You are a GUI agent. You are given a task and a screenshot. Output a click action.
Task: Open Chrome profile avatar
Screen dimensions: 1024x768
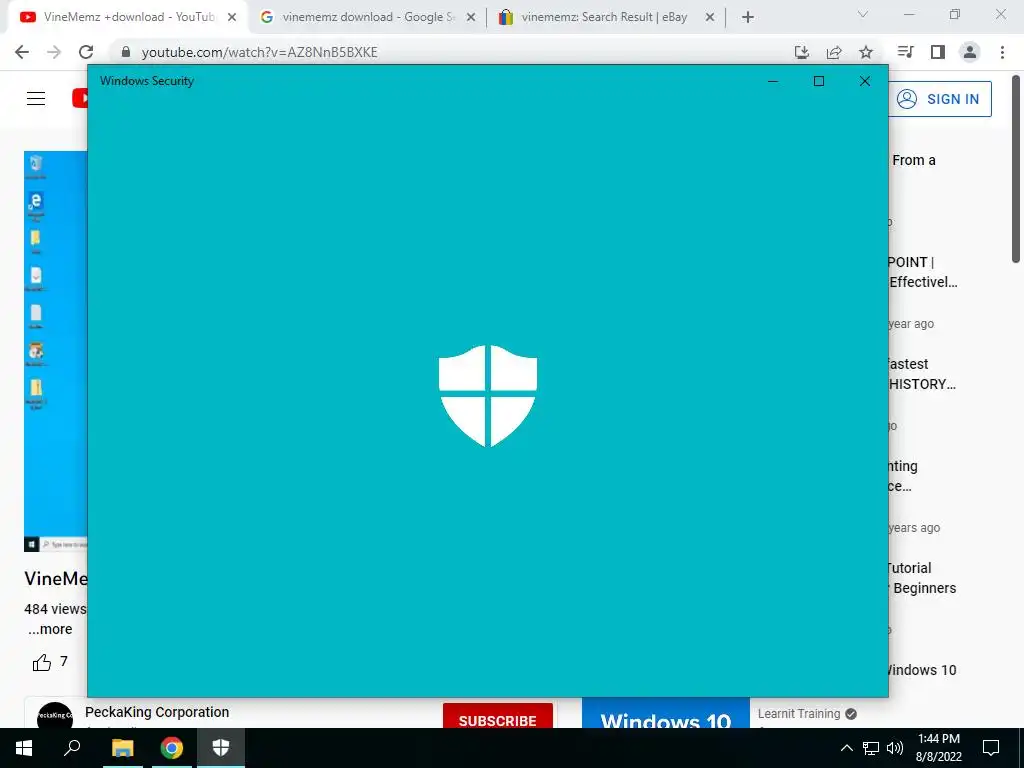coord(970,52)
